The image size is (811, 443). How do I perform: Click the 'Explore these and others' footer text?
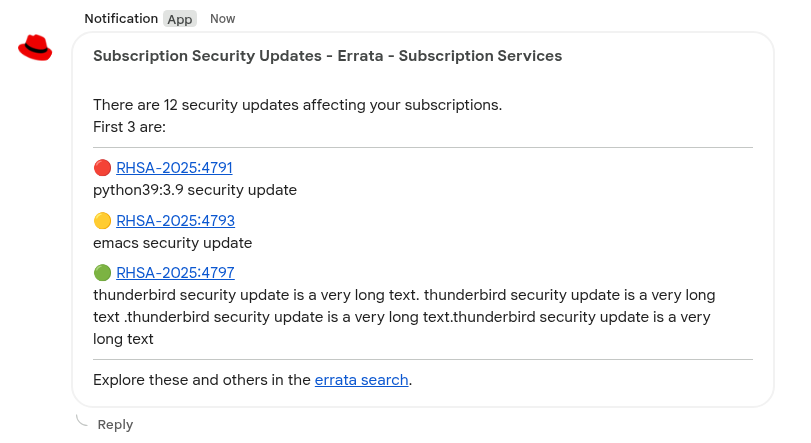[x=202, y=380]
